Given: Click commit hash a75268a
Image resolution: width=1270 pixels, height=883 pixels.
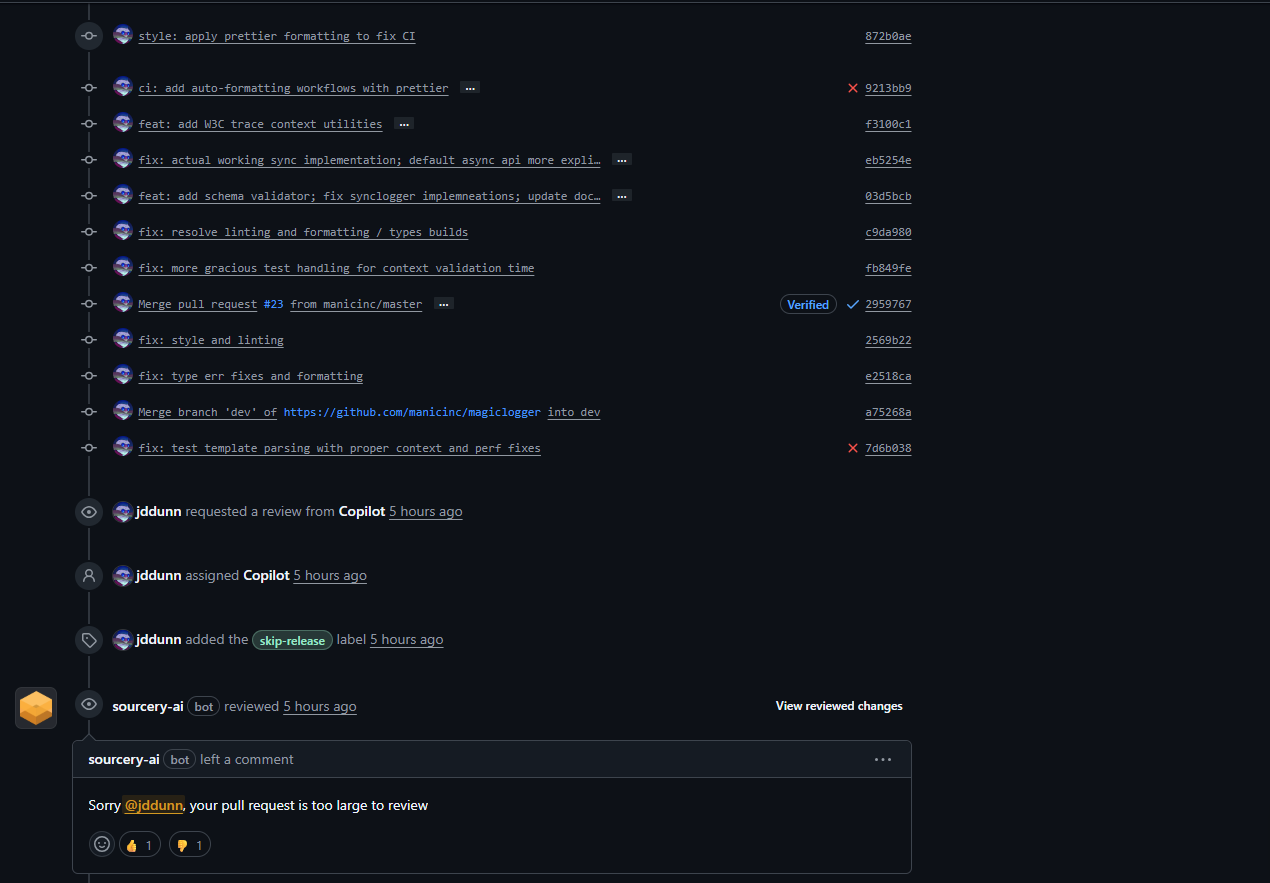Looking at the screenshot, I should pos(888,412).
